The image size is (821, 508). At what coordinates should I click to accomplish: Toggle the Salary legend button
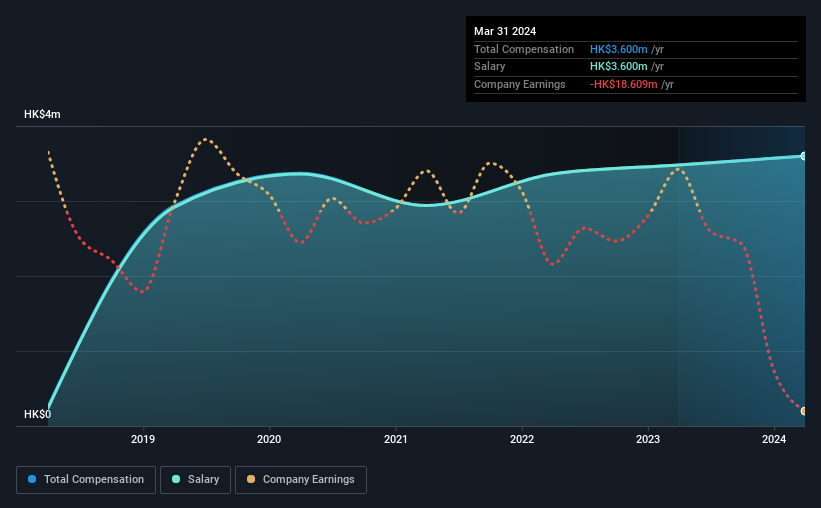point(195,480)
